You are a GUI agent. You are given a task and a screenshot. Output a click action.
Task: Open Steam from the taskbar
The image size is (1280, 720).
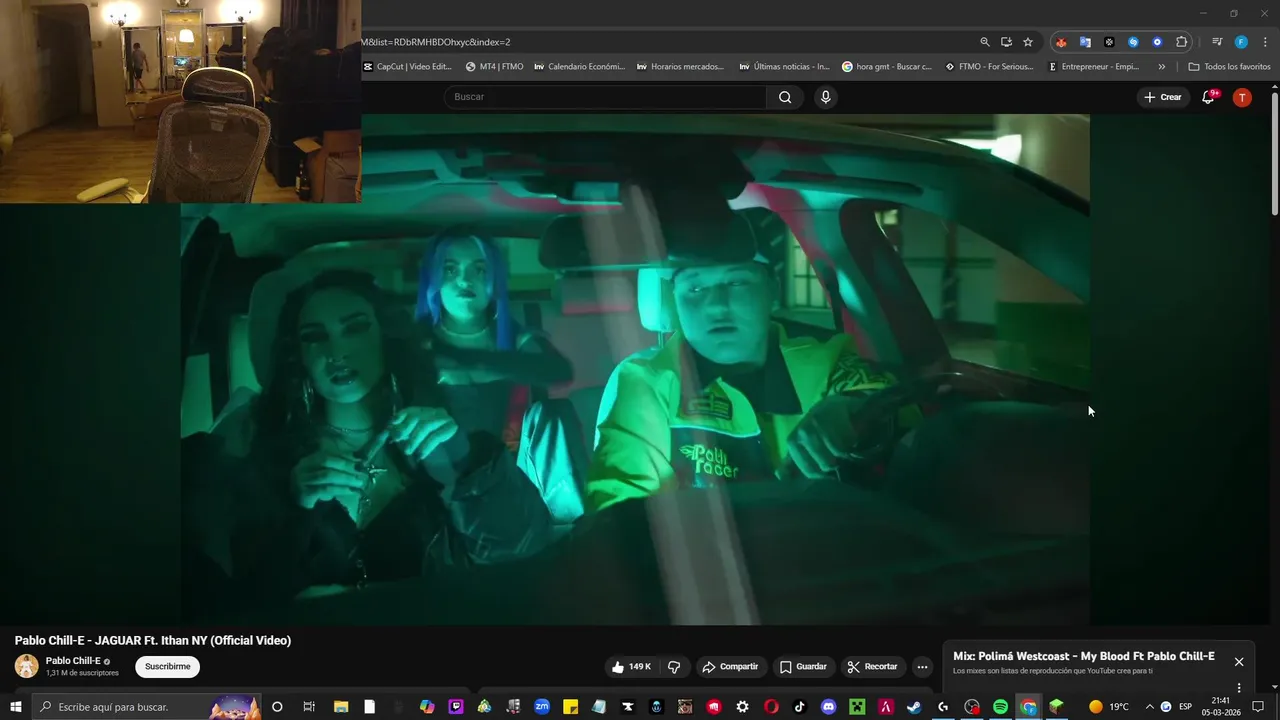(x=914, y=707)
